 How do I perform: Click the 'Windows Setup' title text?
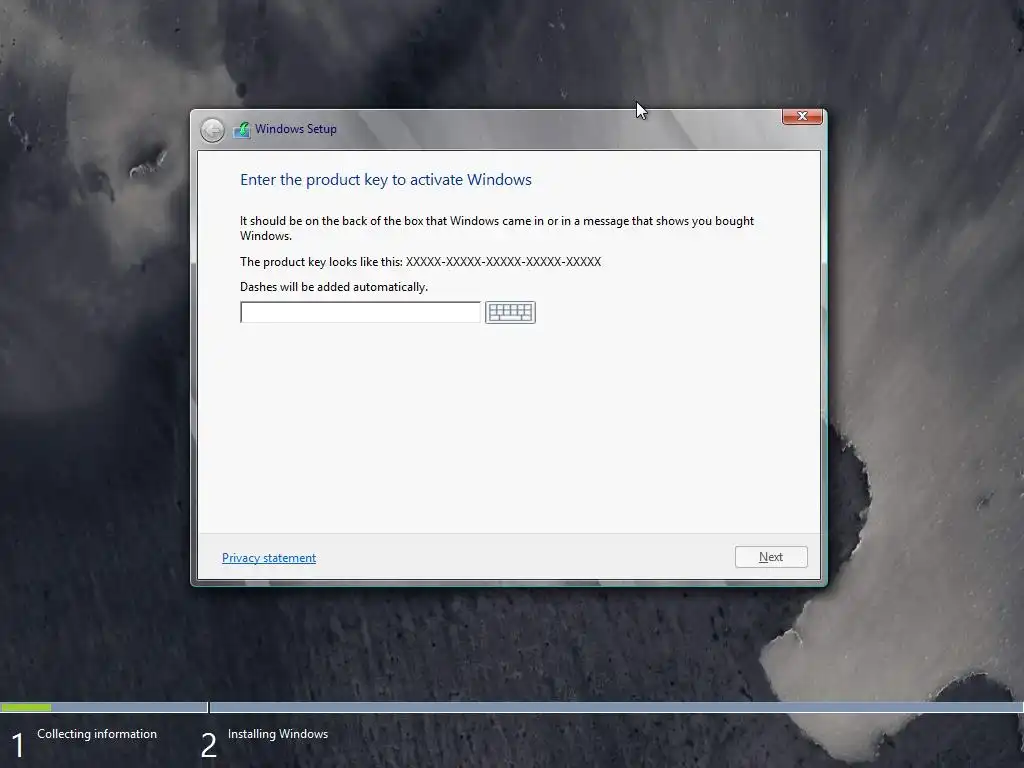(x=296, y=129)
